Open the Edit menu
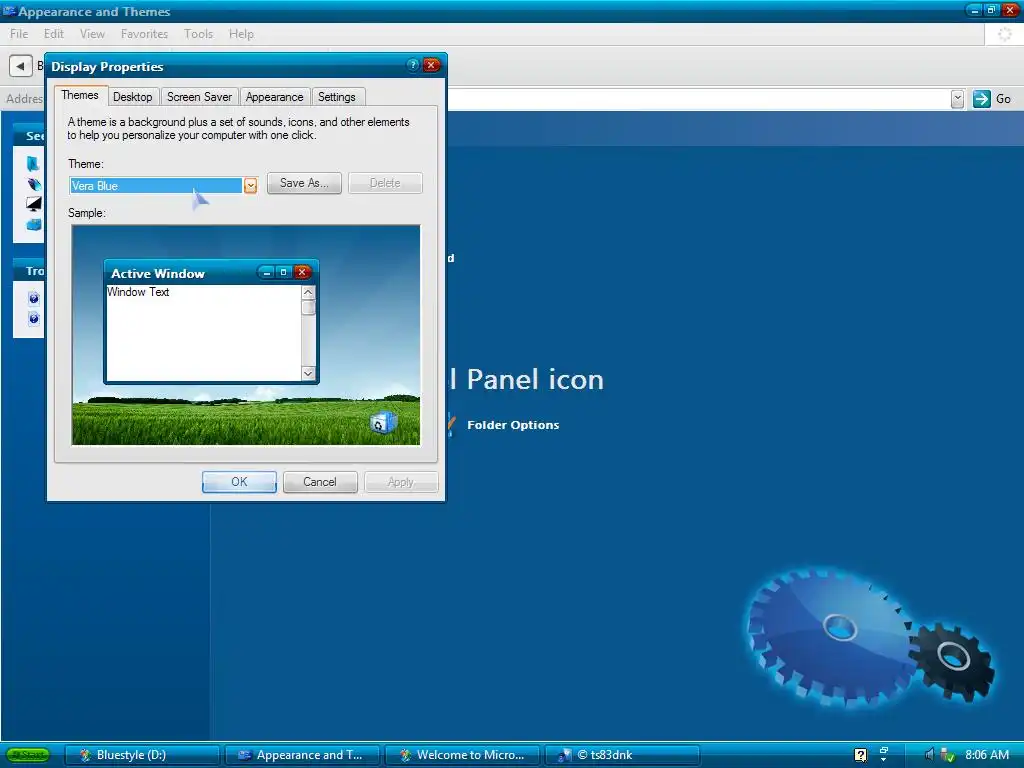This screenshot has width=1024, height=768. [x=54, y=34]
